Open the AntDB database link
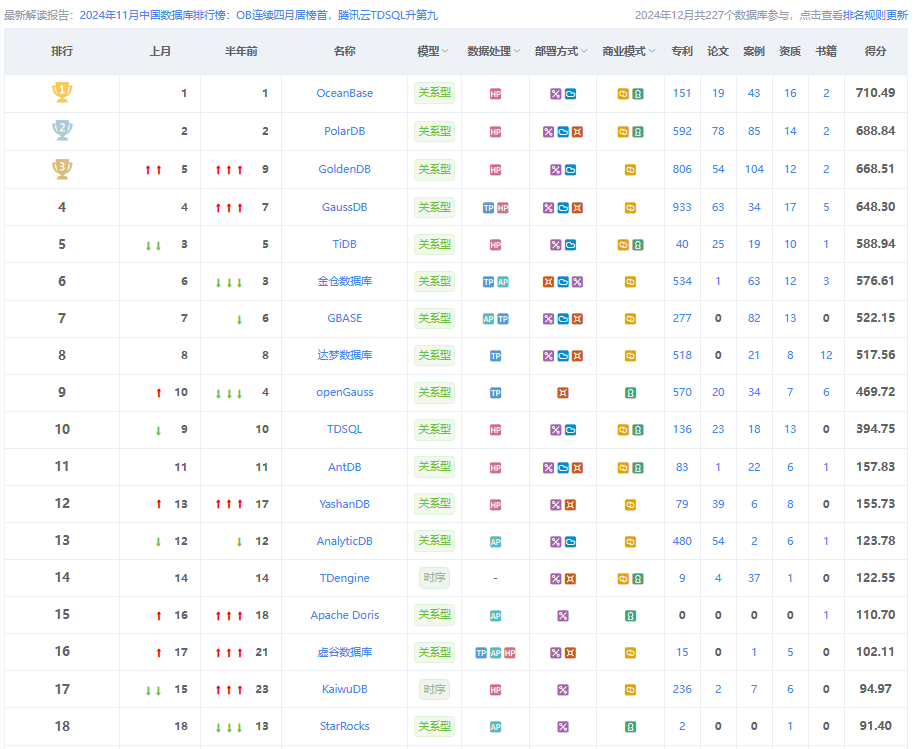The width and height of the screenshot is (914, 749). click(344, 467)
